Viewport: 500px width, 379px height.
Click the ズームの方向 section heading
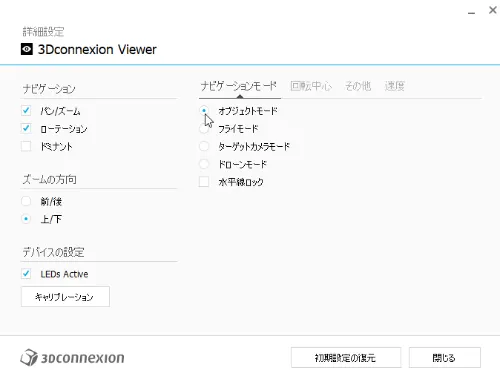50,179
